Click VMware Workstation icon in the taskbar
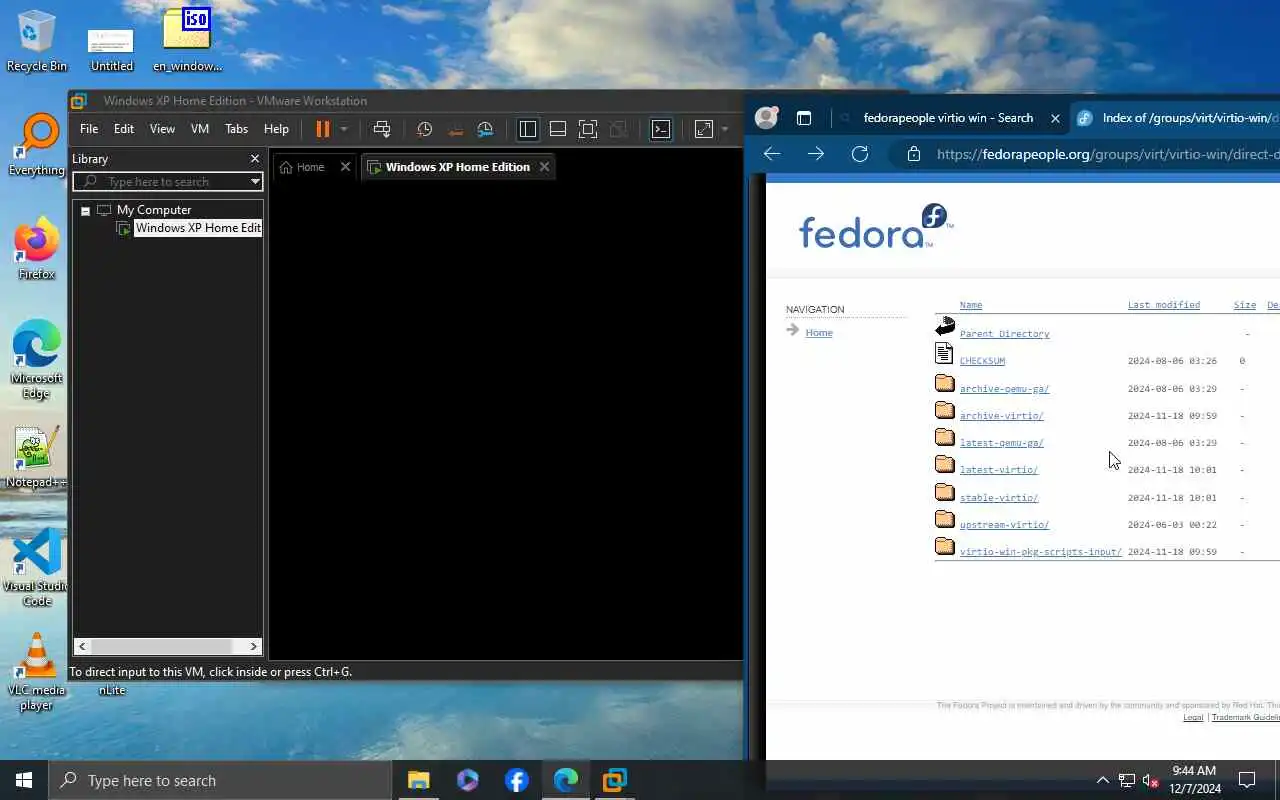 tap(614, 780)
